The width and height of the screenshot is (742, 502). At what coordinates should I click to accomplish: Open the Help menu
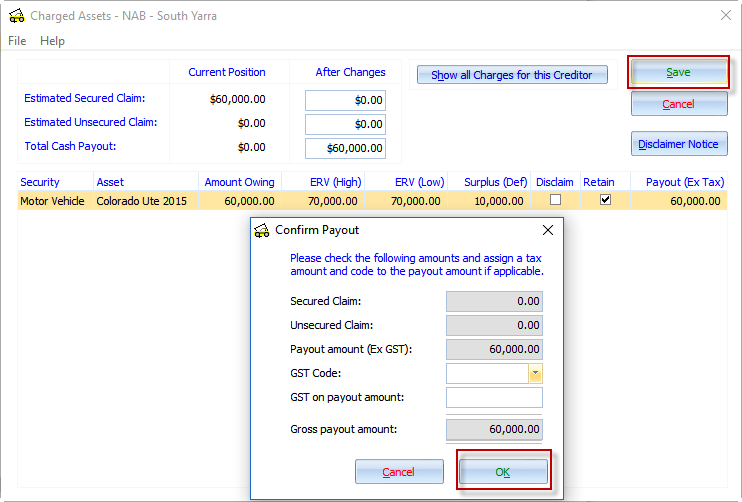coord(52,41)
